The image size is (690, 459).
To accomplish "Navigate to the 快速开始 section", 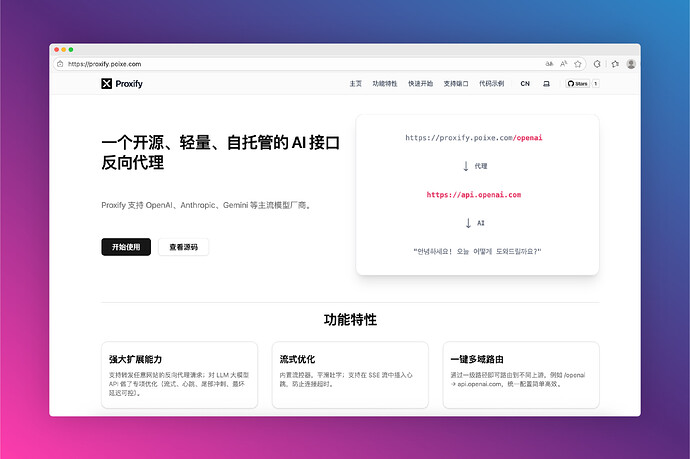I will coord(420,84).
